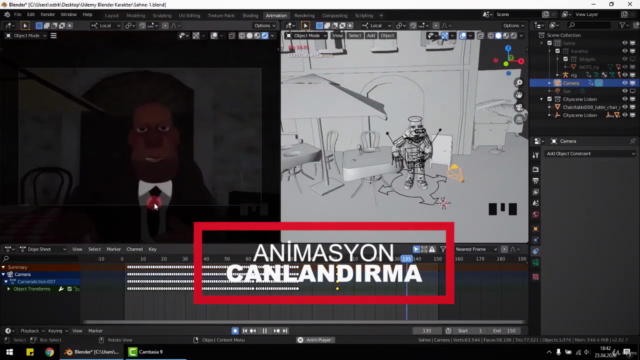Select solid shading mode in right viewport
Viewport: 640px width, 360px height.
coord(498,36)
